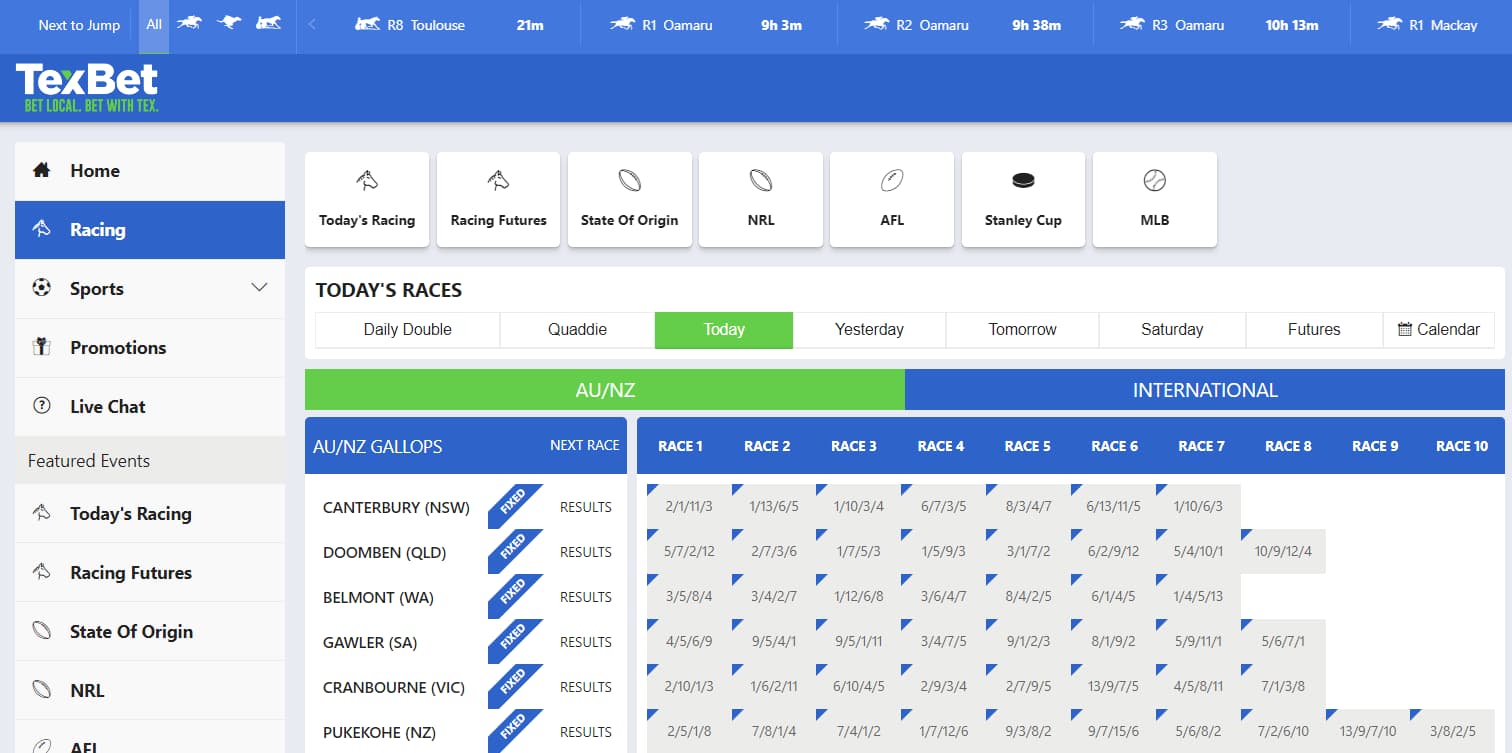The image size is (1512, 753).
Task: Open R8 Toulouse next race
Action: point(449,25)
